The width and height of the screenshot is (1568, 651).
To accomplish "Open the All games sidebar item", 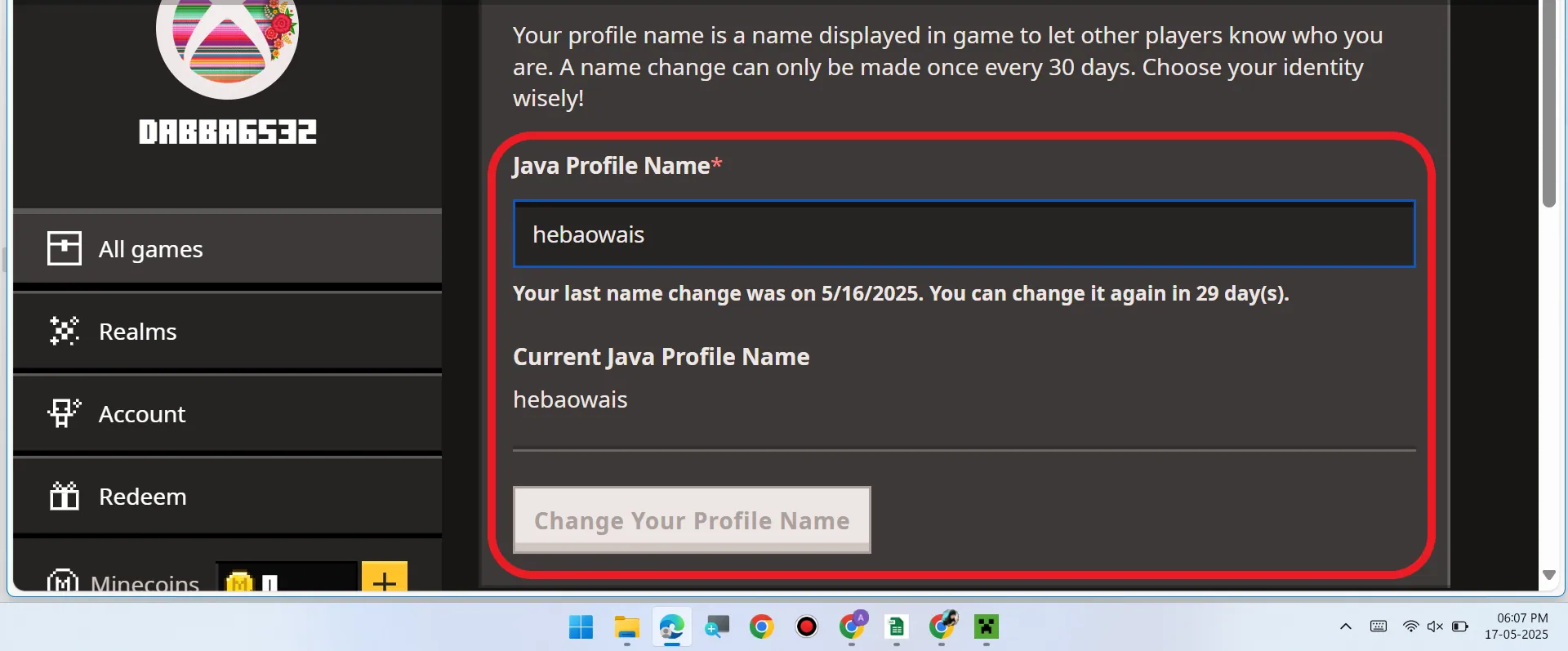I will (x=227, y=248).
